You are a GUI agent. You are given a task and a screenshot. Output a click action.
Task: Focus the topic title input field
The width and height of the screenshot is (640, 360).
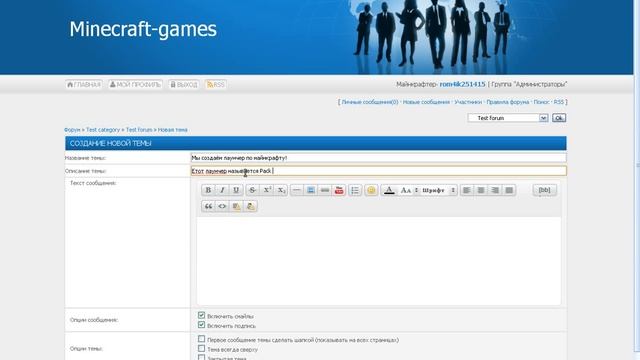pyautogui.click(x=378, y=158)
